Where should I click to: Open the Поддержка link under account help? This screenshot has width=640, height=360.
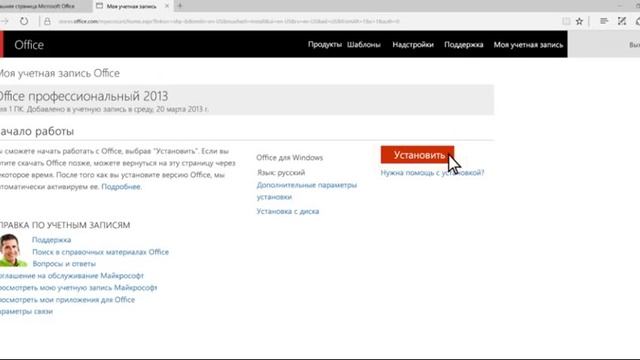pyautogui.click(x=51, y=240)
